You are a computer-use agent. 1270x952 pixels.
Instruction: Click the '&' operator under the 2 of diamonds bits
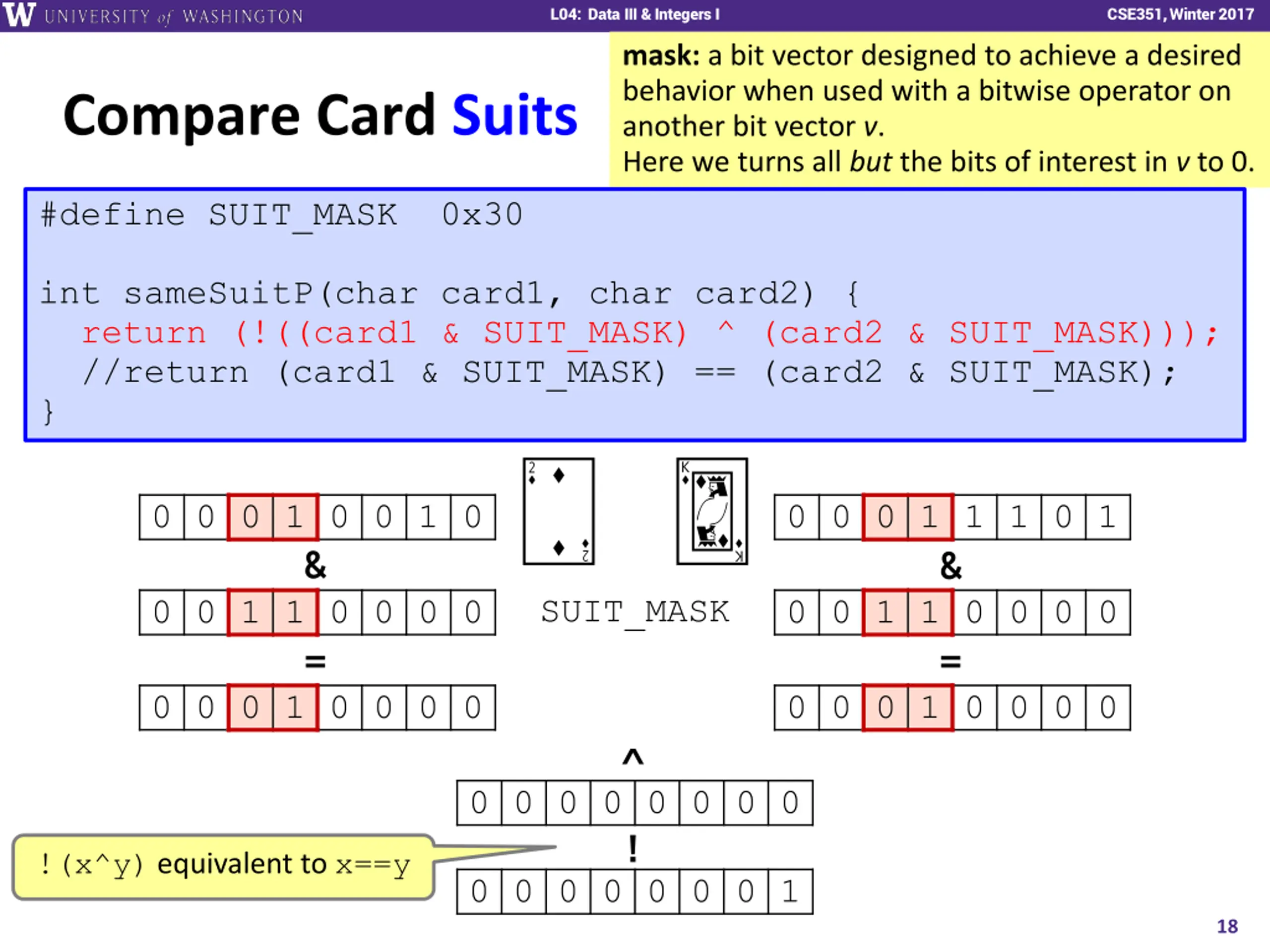click(315, 566)
